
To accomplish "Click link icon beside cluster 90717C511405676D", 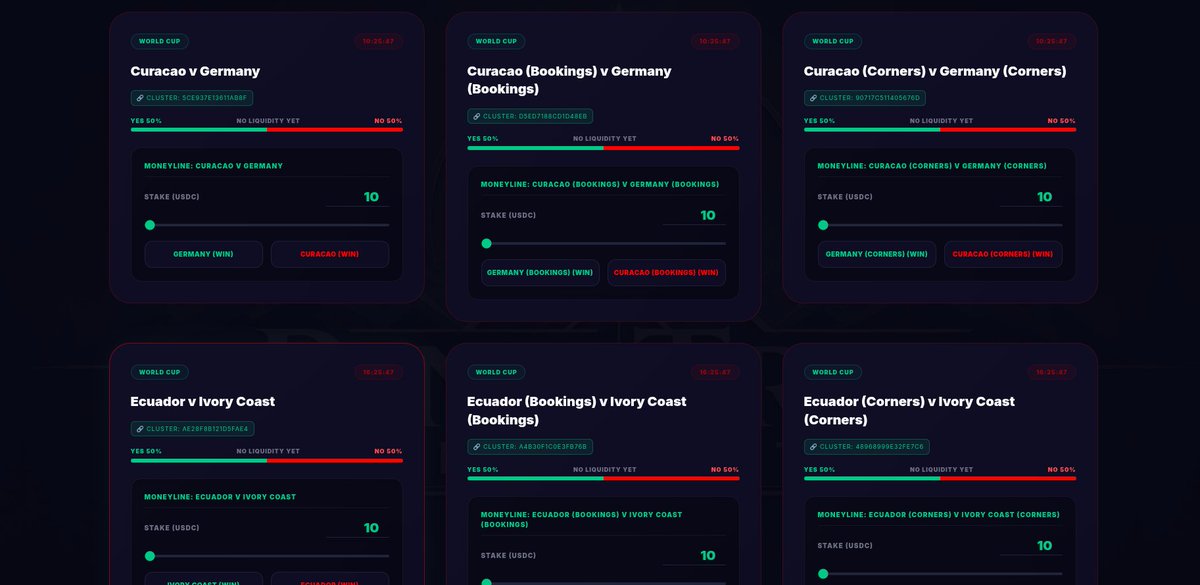I will 813,98.
